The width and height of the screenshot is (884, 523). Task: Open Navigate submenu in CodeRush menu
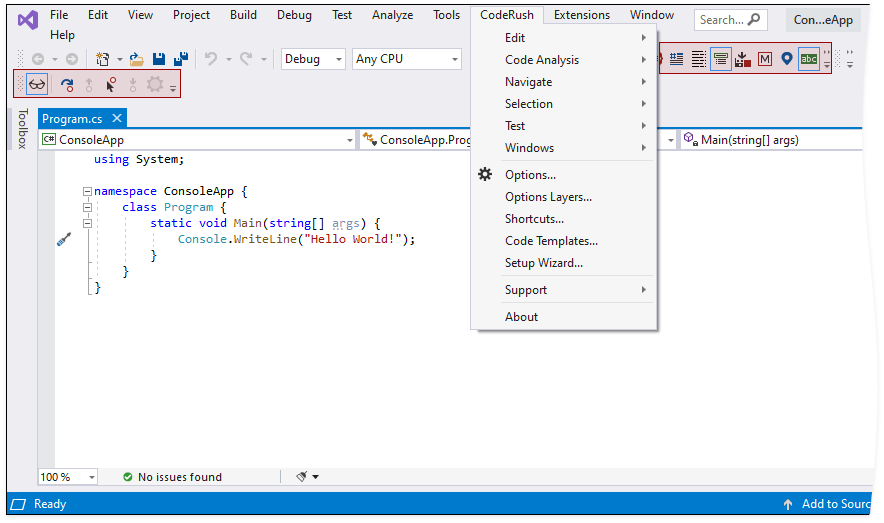click(564, 82)
